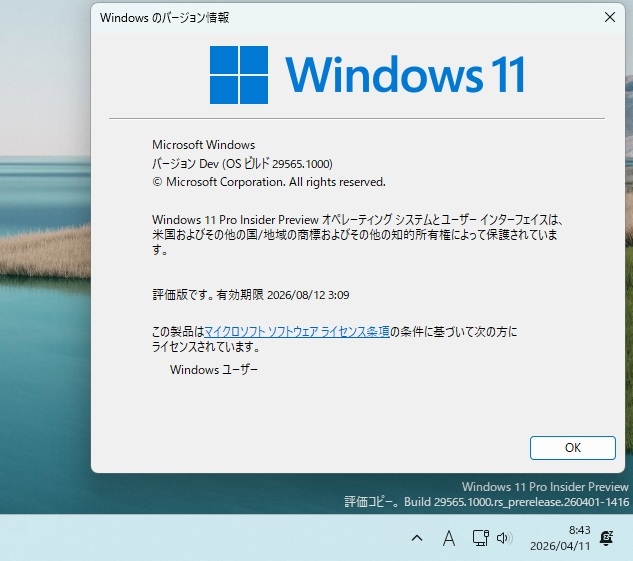
Task: Click the OK button
Action: click(572, 448)
